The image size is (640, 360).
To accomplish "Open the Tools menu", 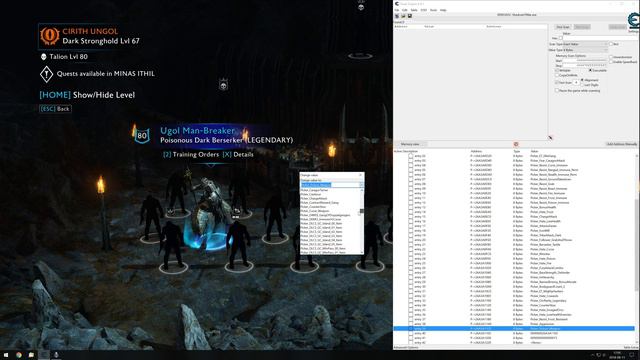I will [433, 10].
